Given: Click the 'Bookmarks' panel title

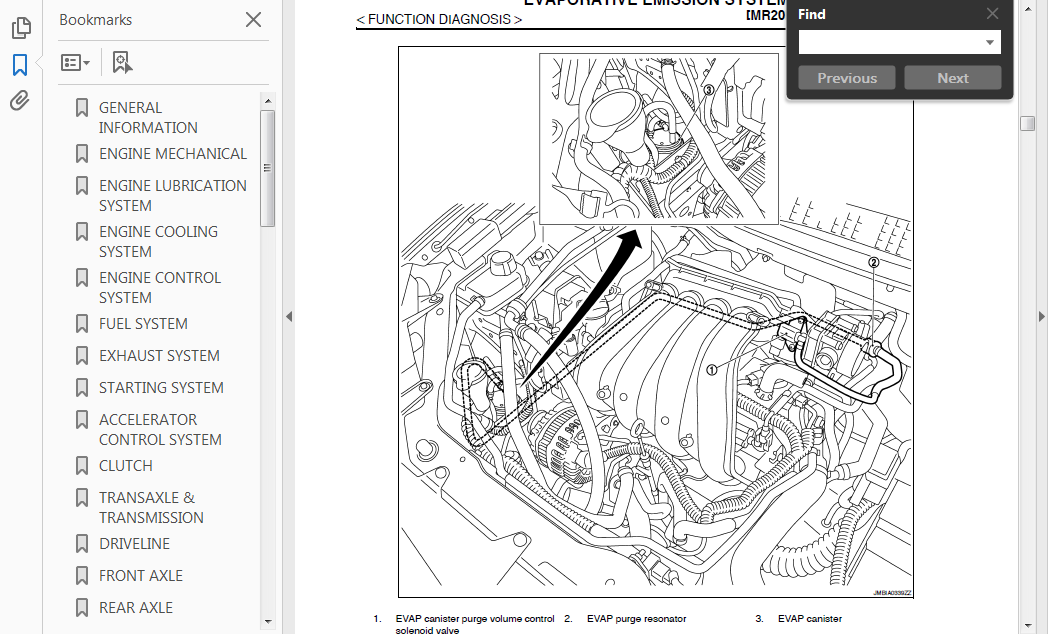Looking at the screenshot, I should pyautogui.click(x=96, y=20).
